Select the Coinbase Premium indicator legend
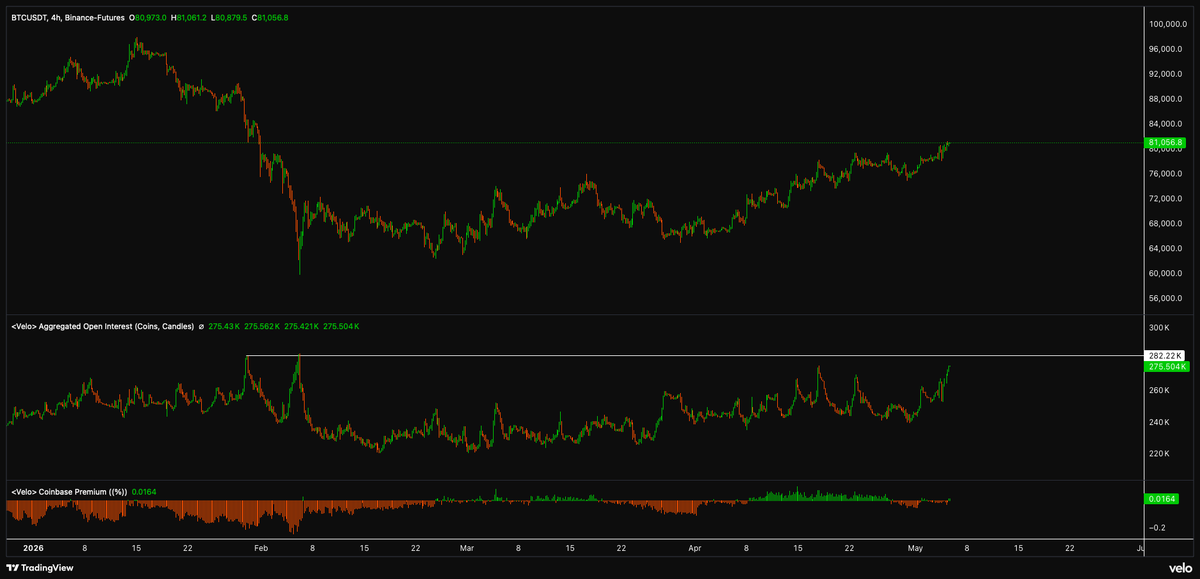Viewport: 1200px width, 579px height. (x=67, y=491)
